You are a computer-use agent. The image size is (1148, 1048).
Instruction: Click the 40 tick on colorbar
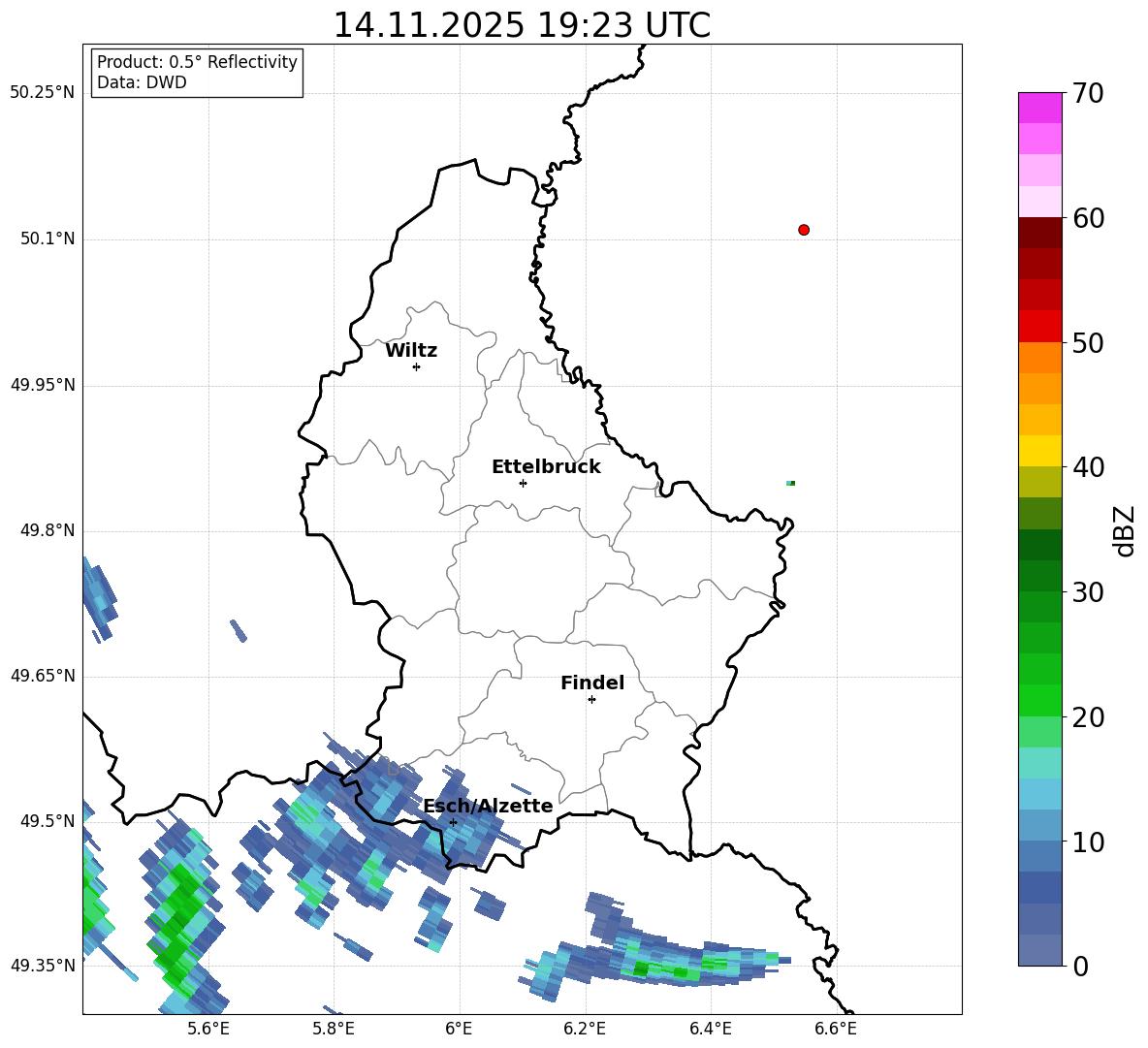[x=1088, y=467]
